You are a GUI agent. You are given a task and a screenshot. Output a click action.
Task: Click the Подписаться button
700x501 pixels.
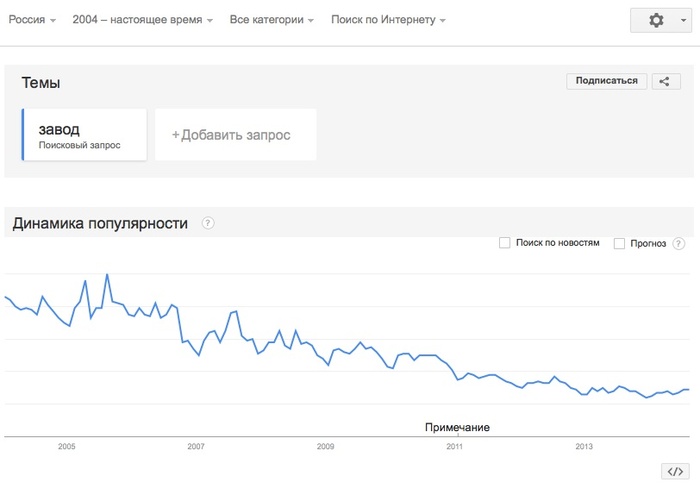pos(606,81)
